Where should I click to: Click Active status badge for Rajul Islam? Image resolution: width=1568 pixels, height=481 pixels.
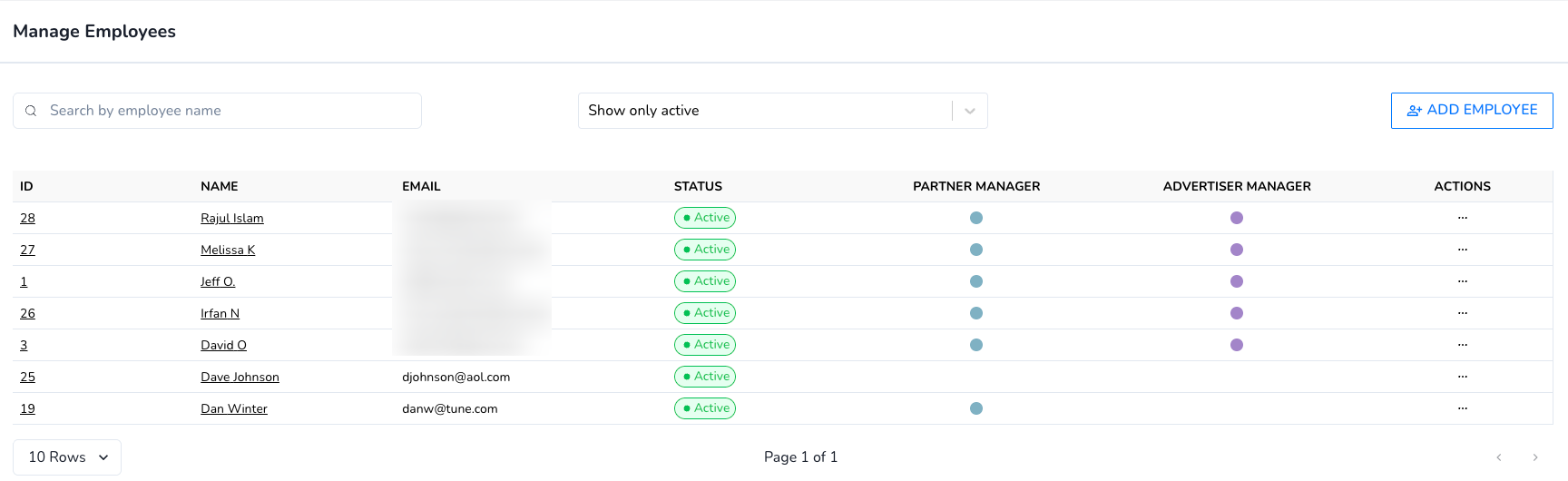click(x=705, y=218)
